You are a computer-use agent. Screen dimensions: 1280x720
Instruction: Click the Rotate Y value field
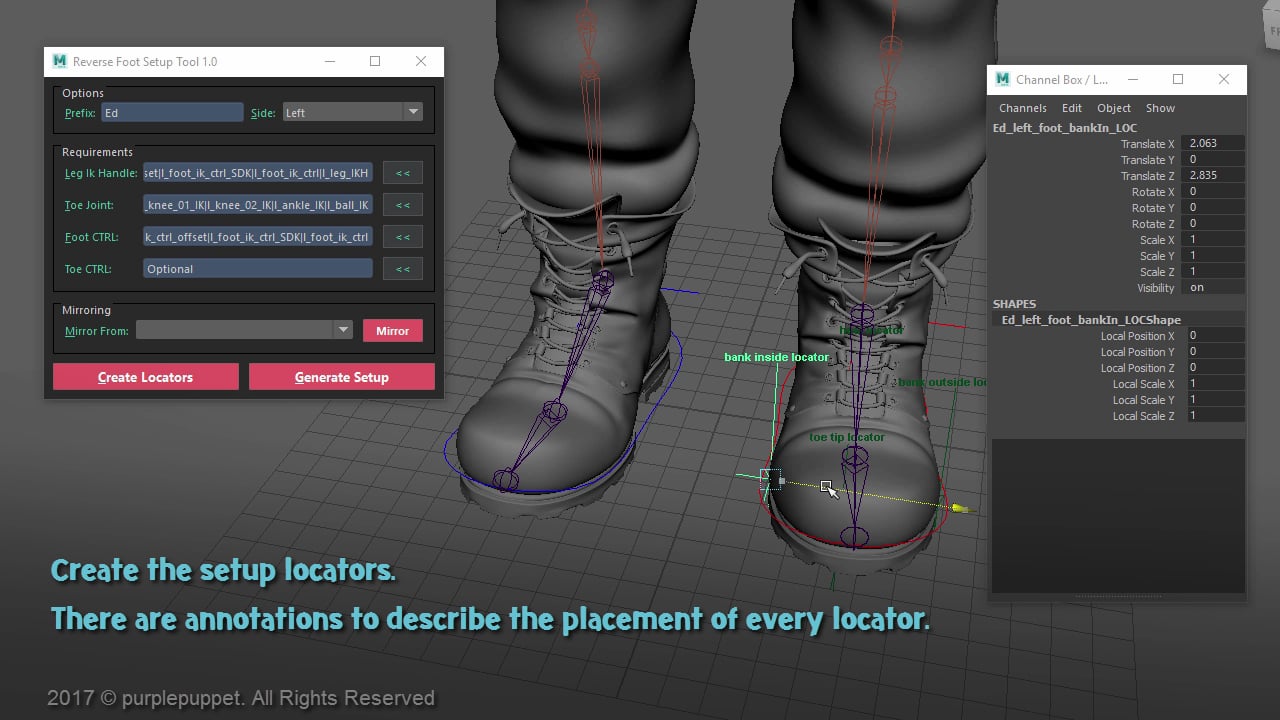[1212, 208]
